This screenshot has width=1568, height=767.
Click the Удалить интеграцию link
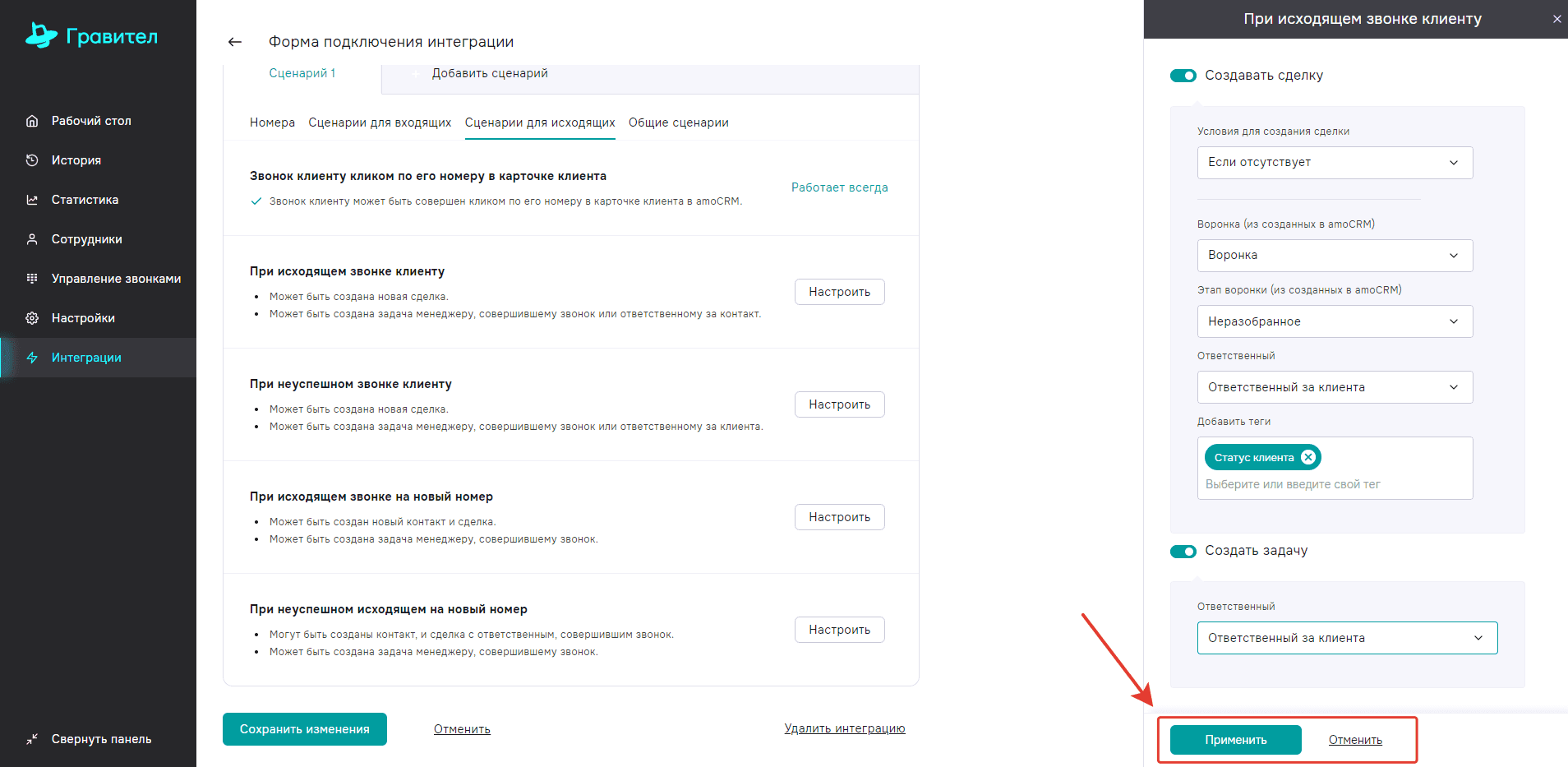(x=844, y=728)
